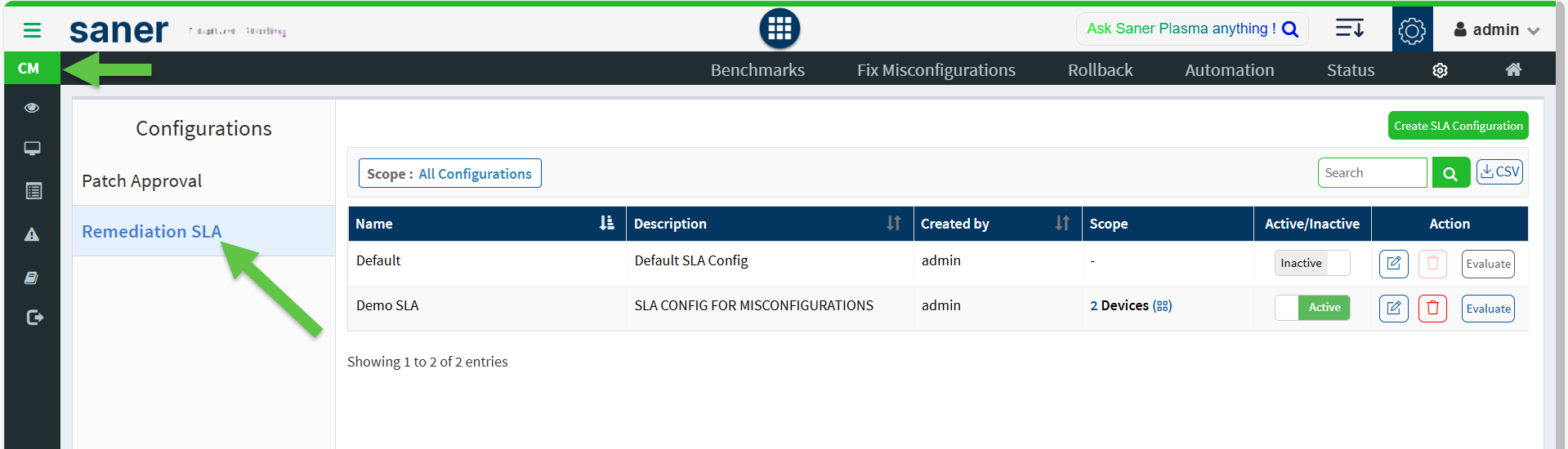1568x449 pixels.
Task: Open the app launcher grid icon
Action: pyautogui.click(x=779, y=29)
